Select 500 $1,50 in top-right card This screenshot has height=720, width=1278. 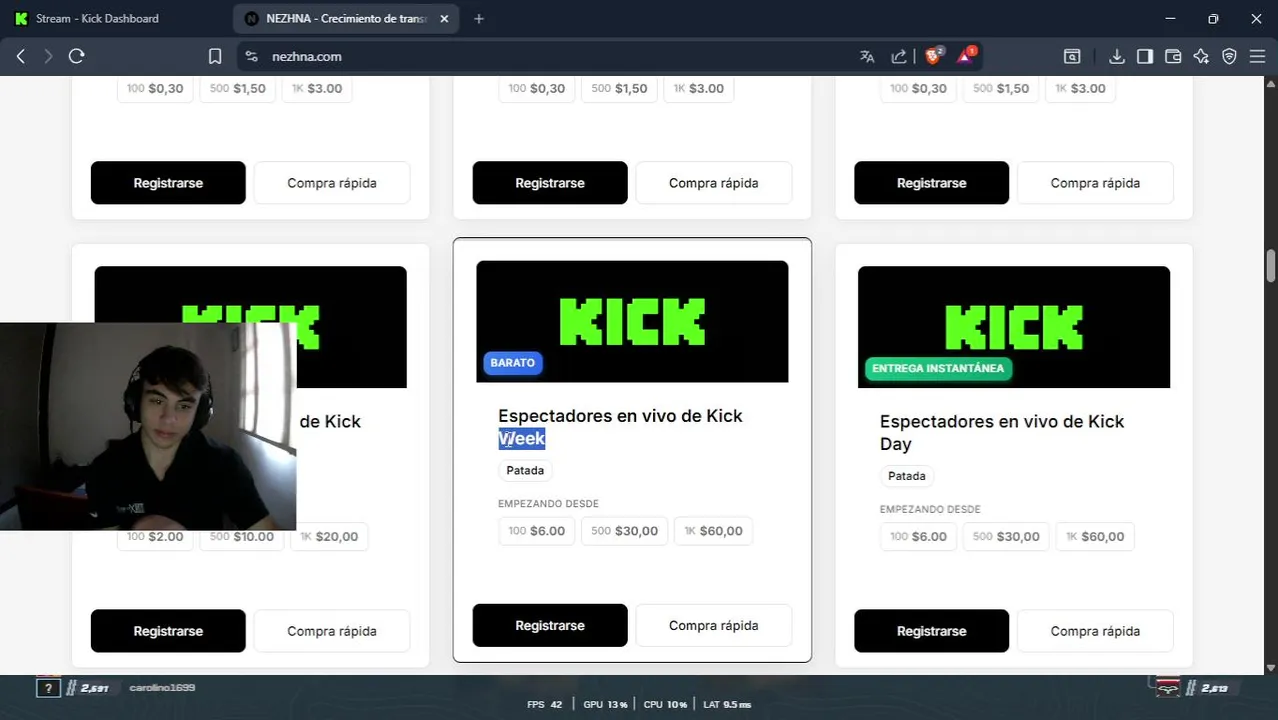(x=1001, y=88)
